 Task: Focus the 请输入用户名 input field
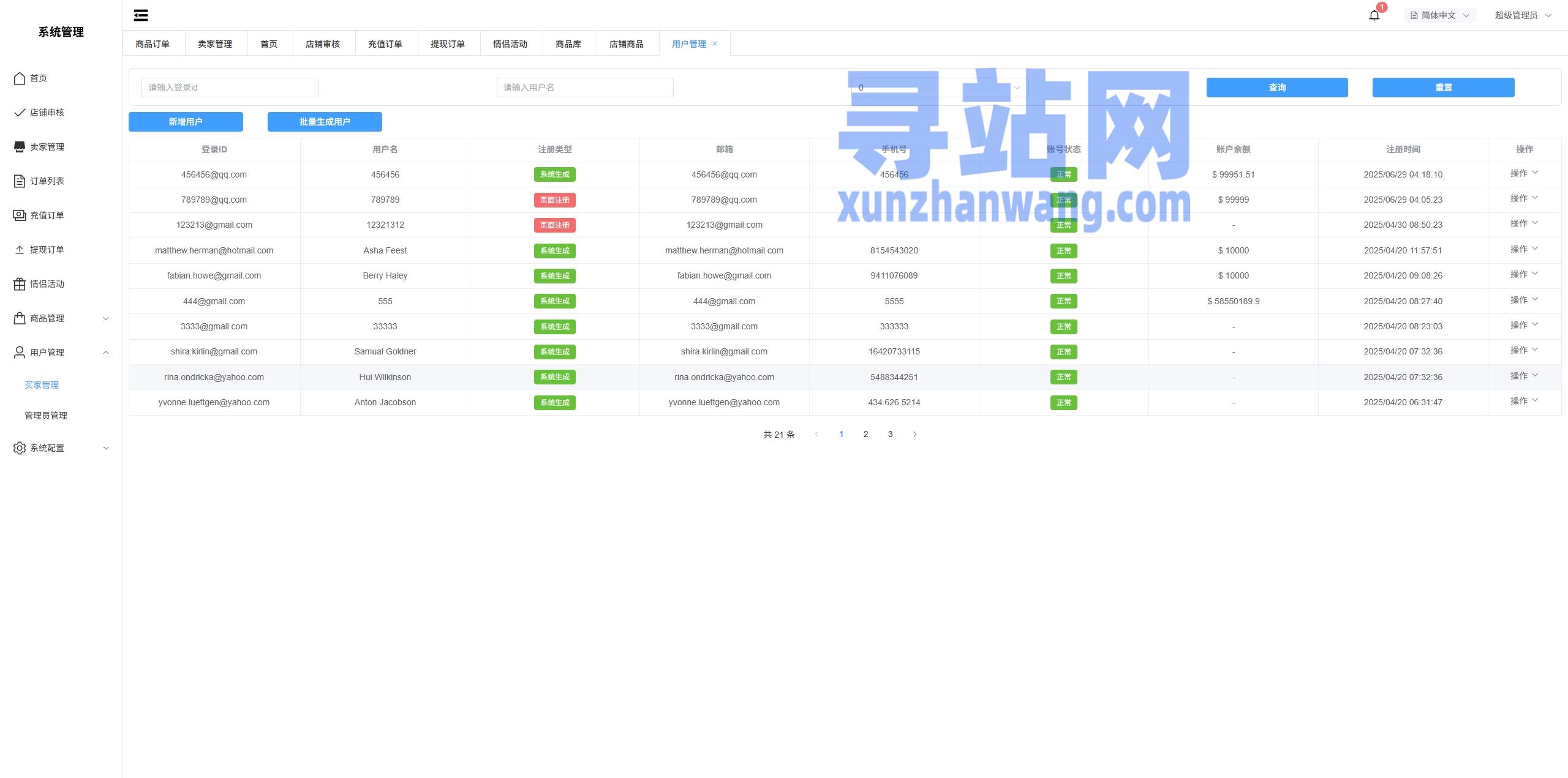coord(585,88)
